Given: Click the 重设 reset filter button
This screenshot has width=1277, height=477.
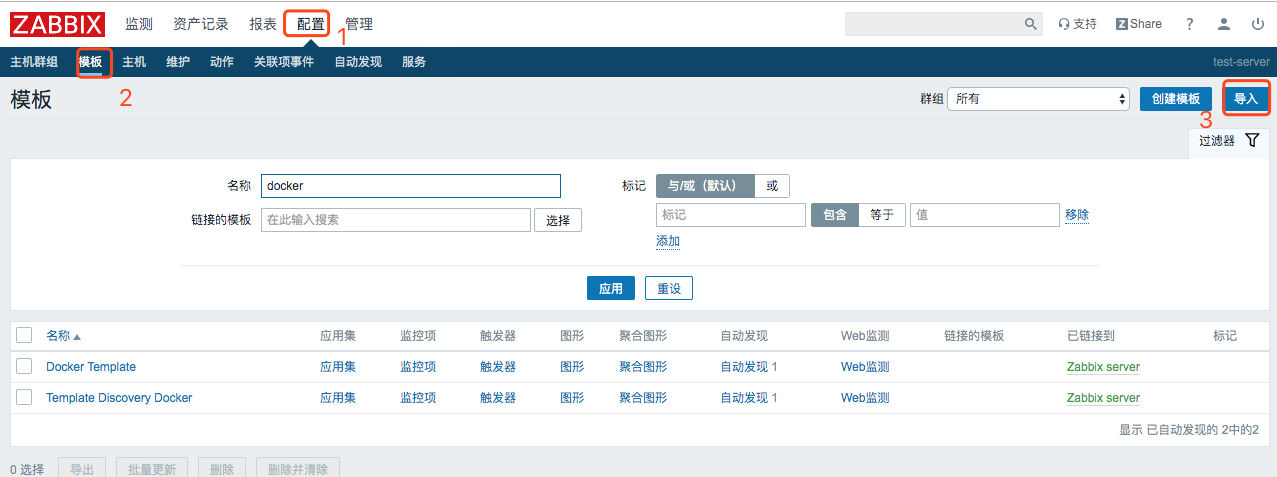Looking at the screenshot, I should (669, 288).
